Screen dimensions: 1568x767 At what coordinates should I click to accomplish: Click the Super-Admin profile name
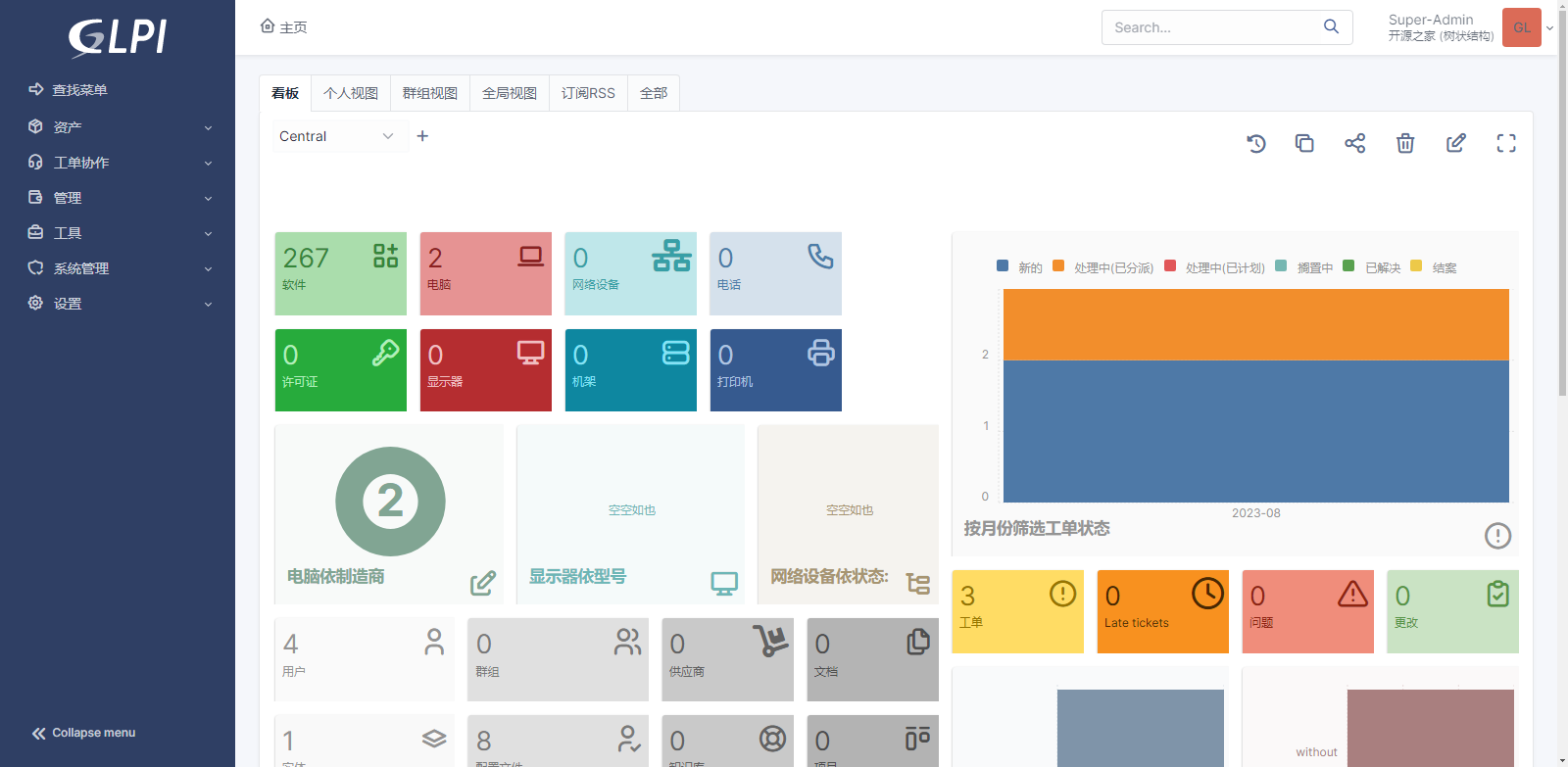pos(1431,20)
